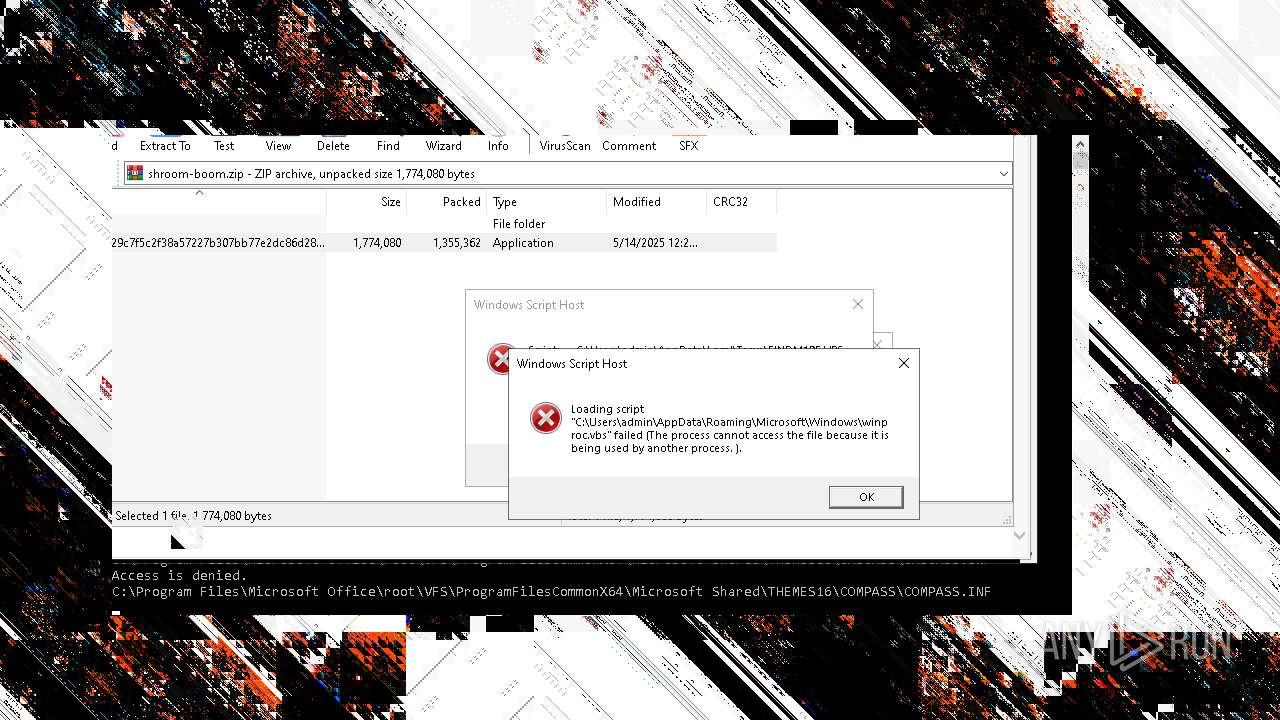Select the shroom-boom.zip path field
1280x720 pixels.
(x=567, y=174)
